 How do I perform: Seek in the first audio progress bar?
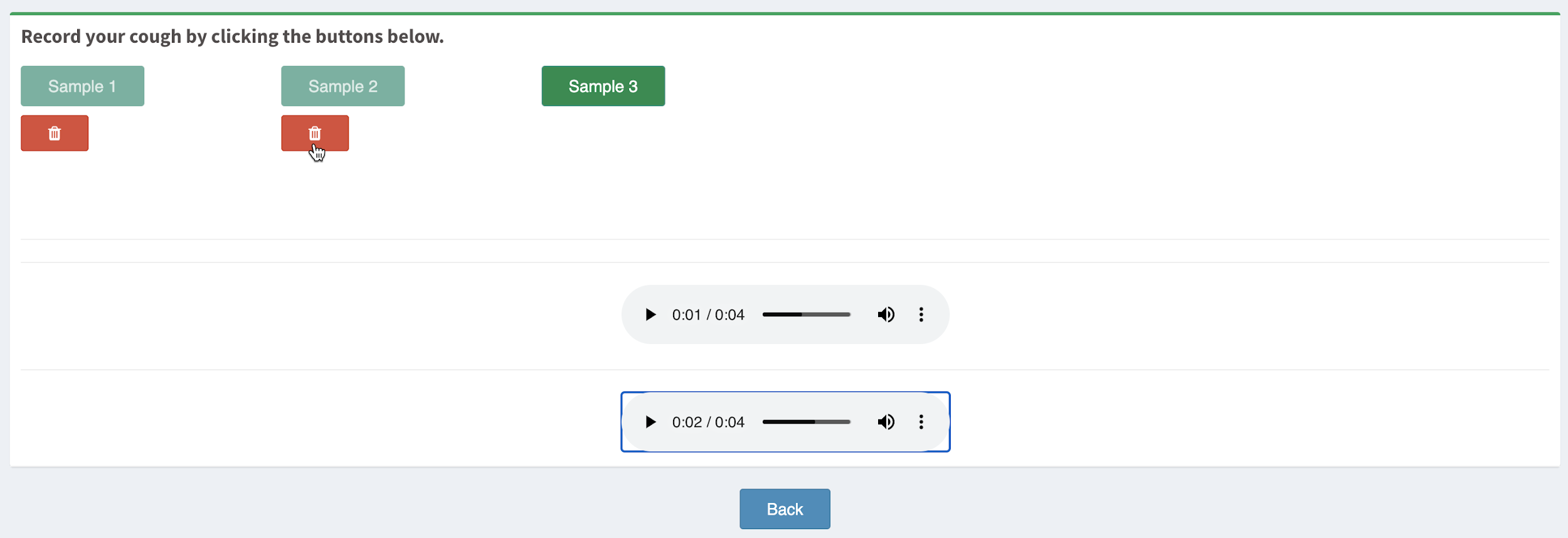tap(806, 315)
